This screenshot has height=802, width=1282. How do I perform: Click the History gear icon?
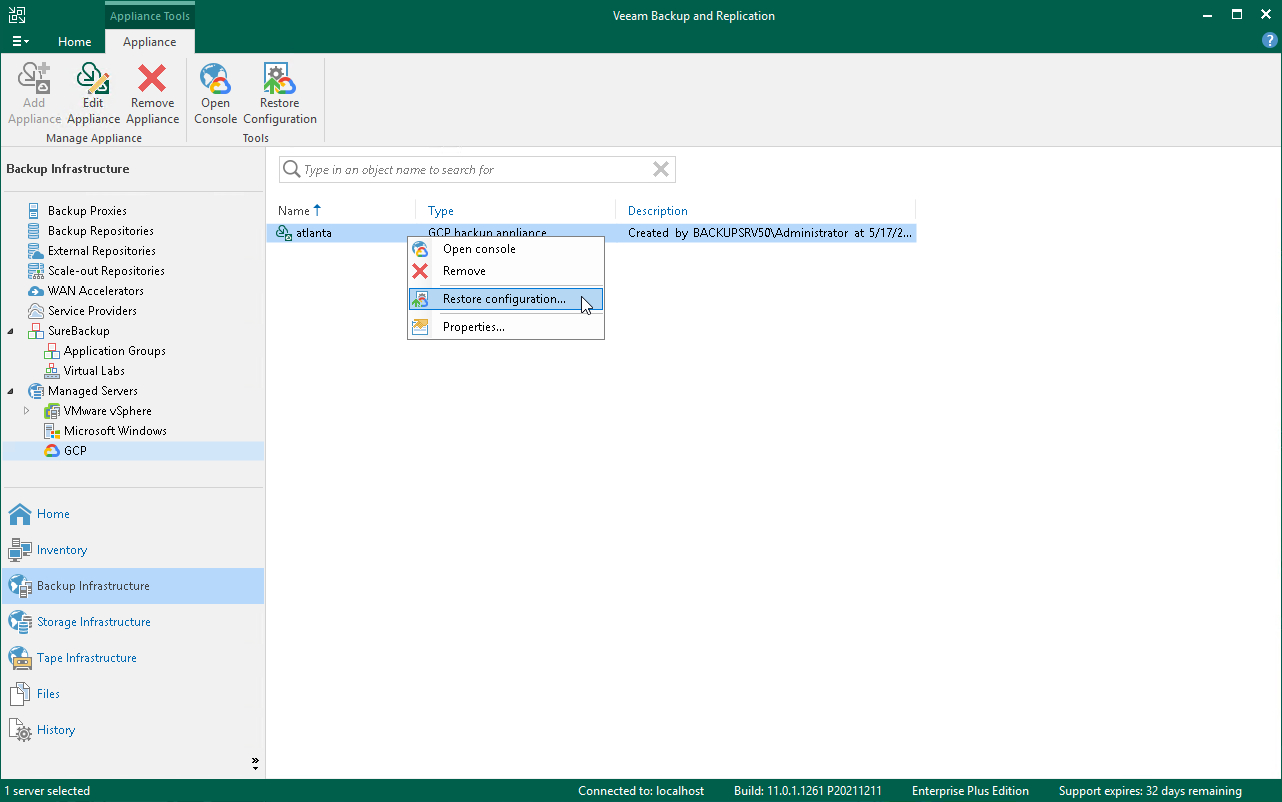tap(20, 730)
